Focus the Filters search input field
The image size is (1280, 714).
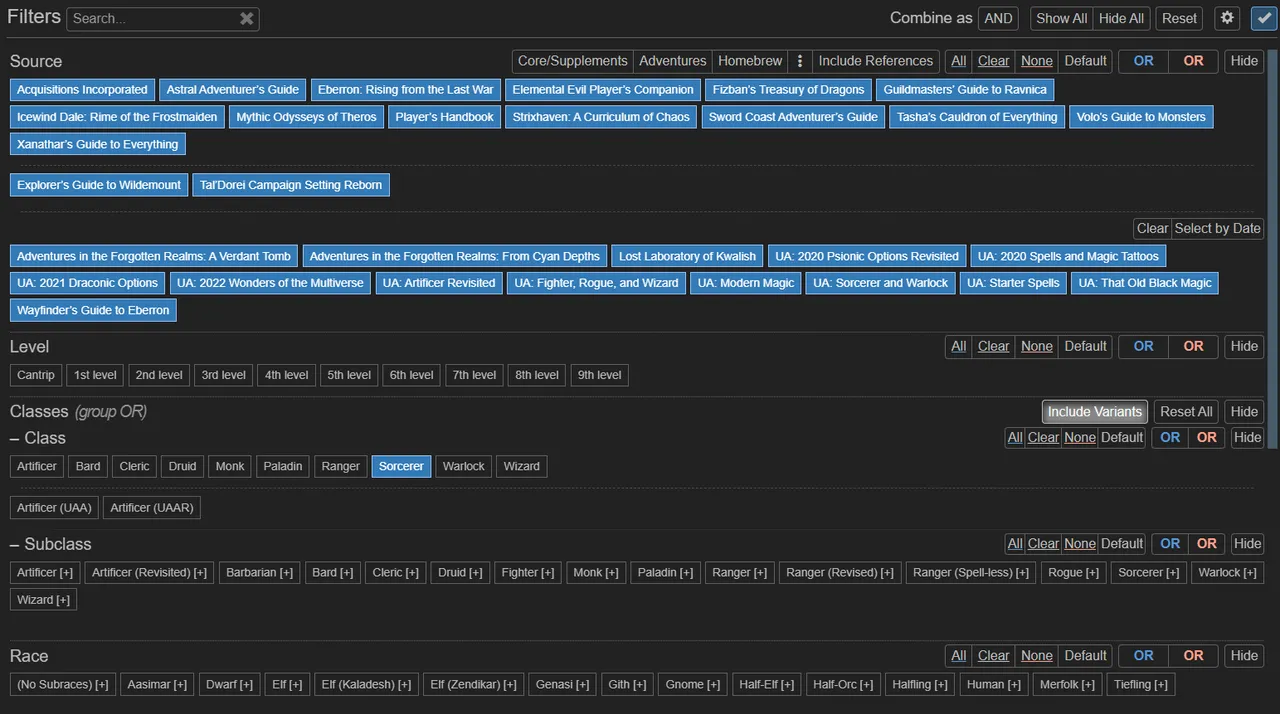click(x=150, y=18)
